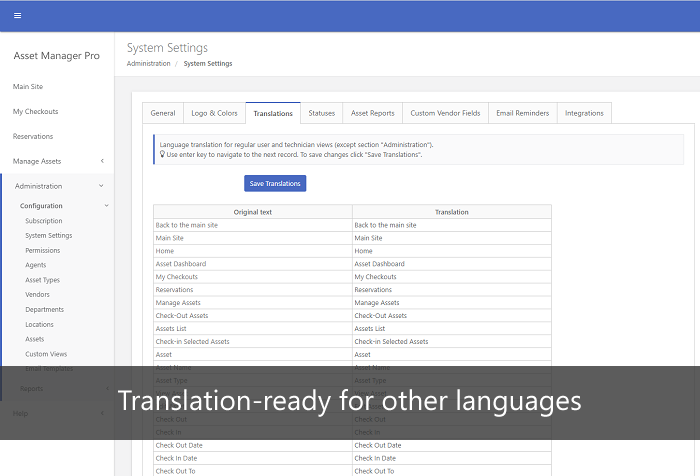Collapse the Configuration submenu chevron
The width and height of the screenshot is (700, 476).
click(x=106, y=205)
